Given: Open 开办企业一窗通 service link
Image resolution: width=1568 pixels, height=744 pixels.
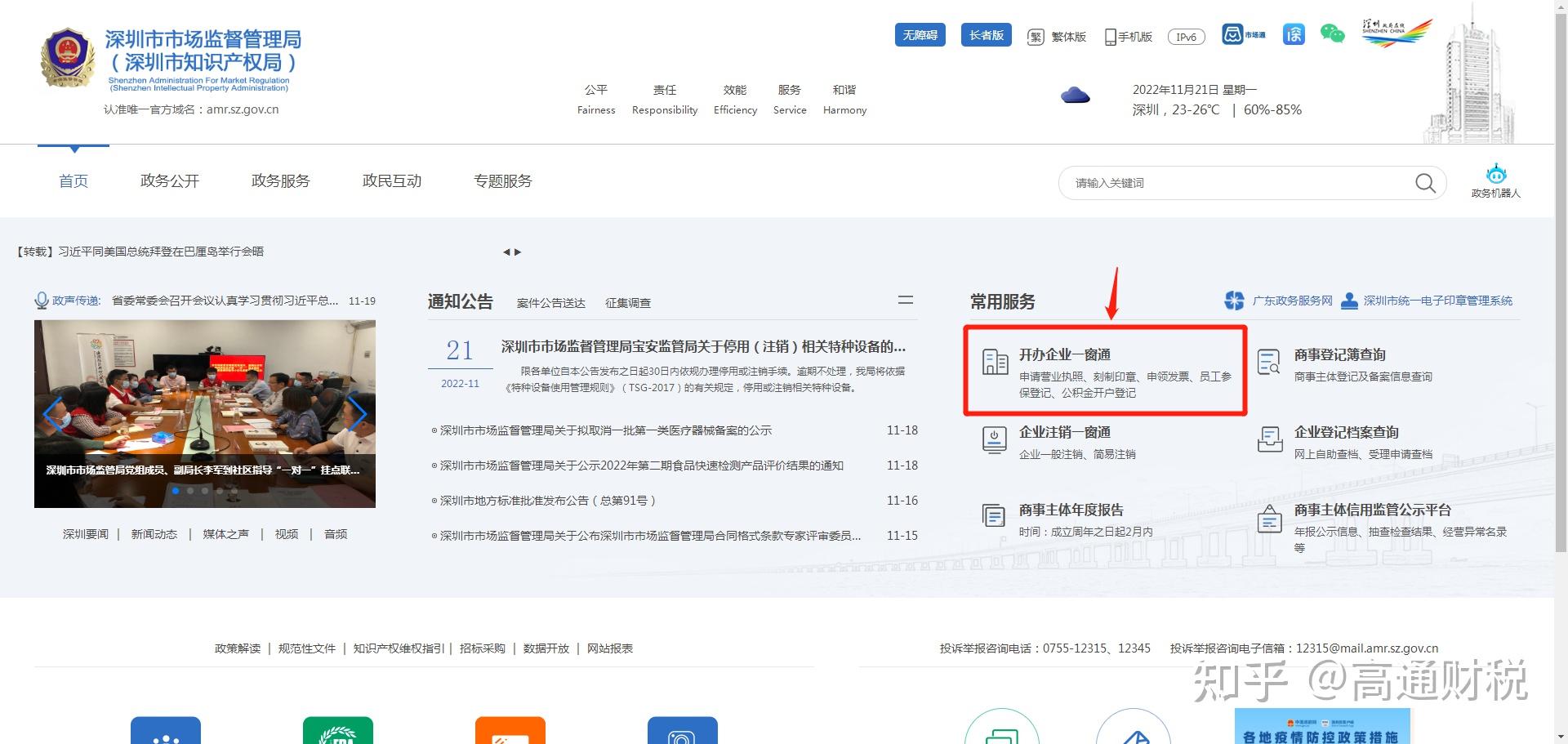Looking at the screenshot, I should coord(1065,354).
